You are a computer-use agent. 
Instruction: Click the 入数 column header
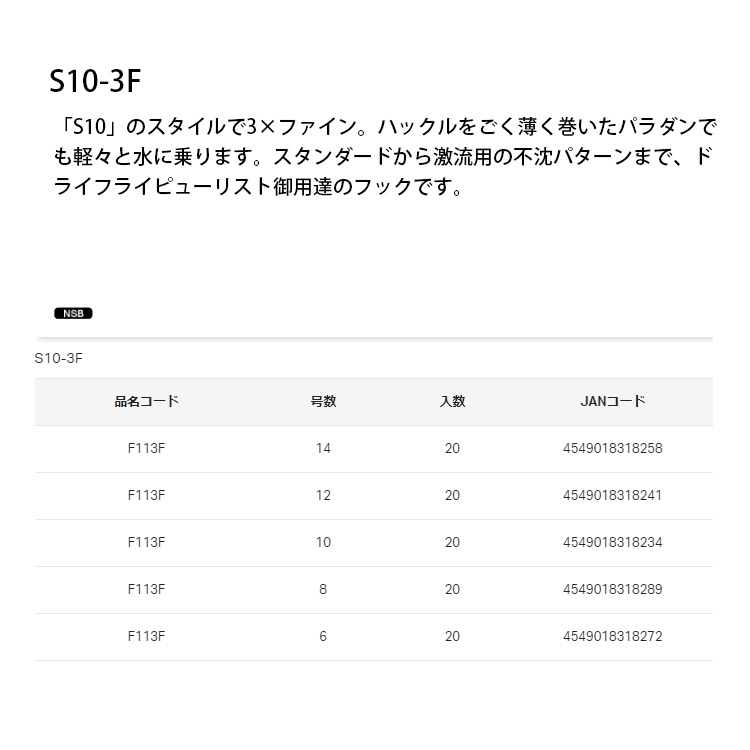452,402
